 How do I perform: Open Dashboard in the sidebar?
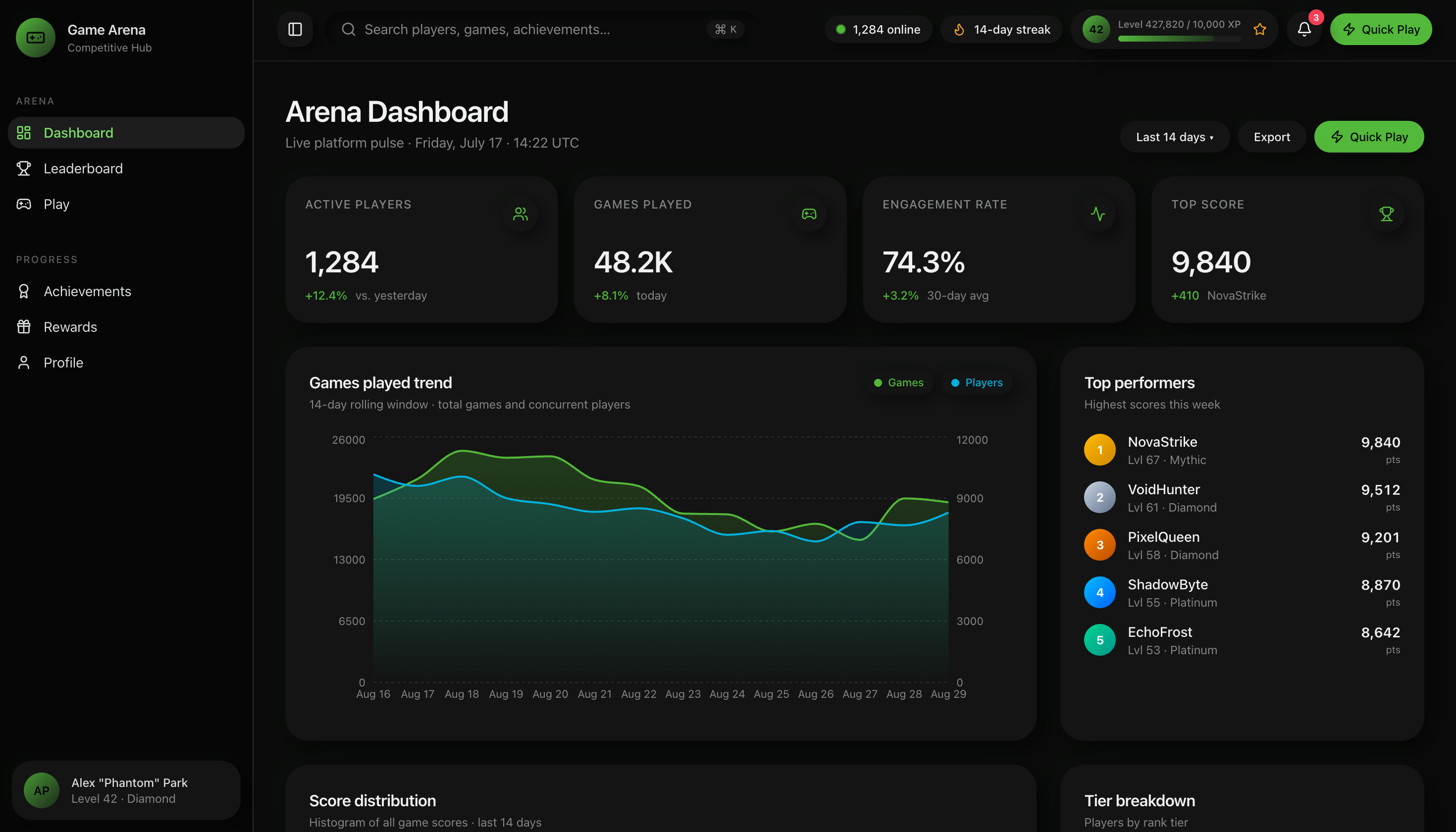point(126,133)
